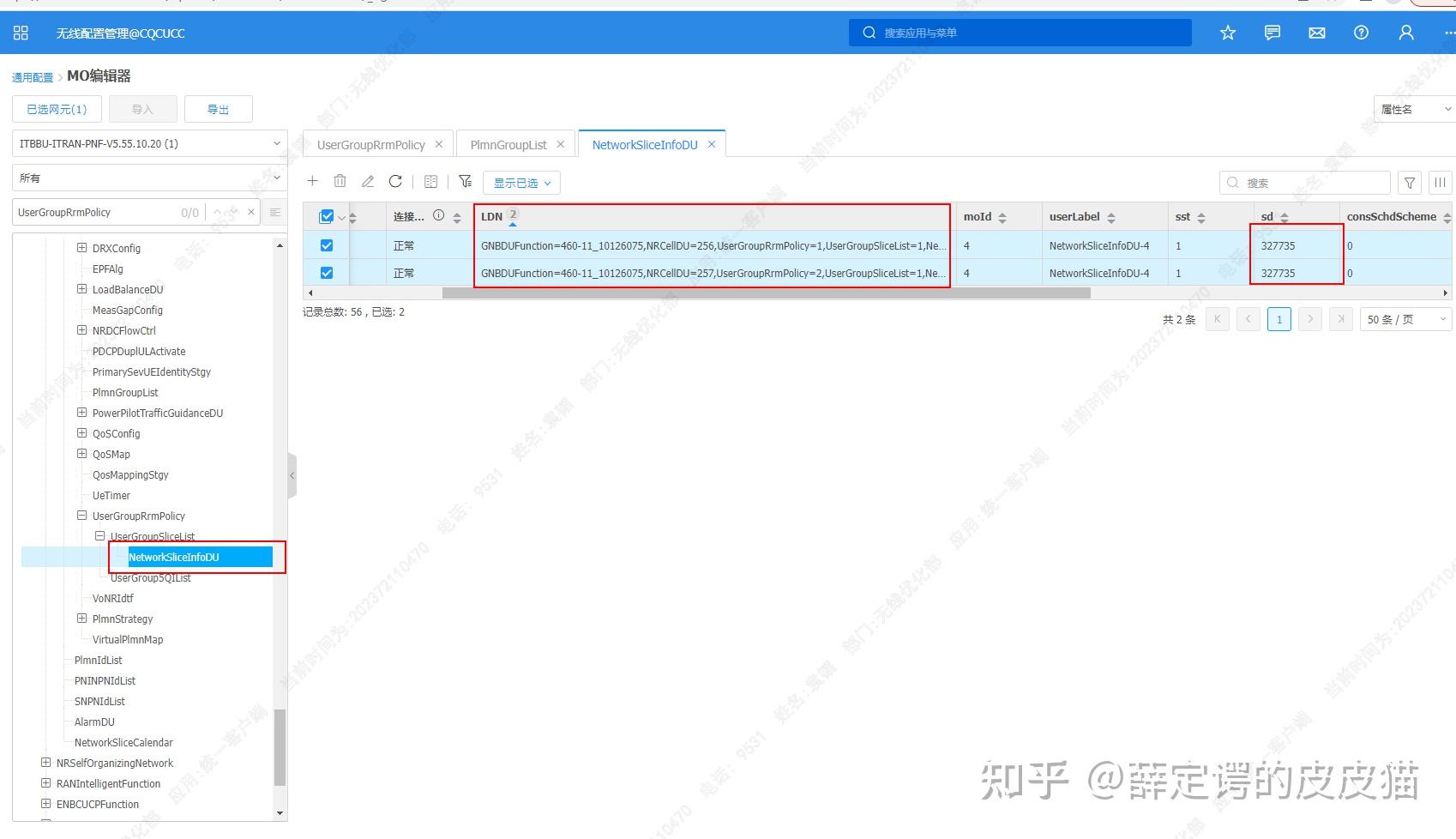Screen dimensions: 1456x839
Task: Click the refresh icon above the table
Action: point(395,181)
